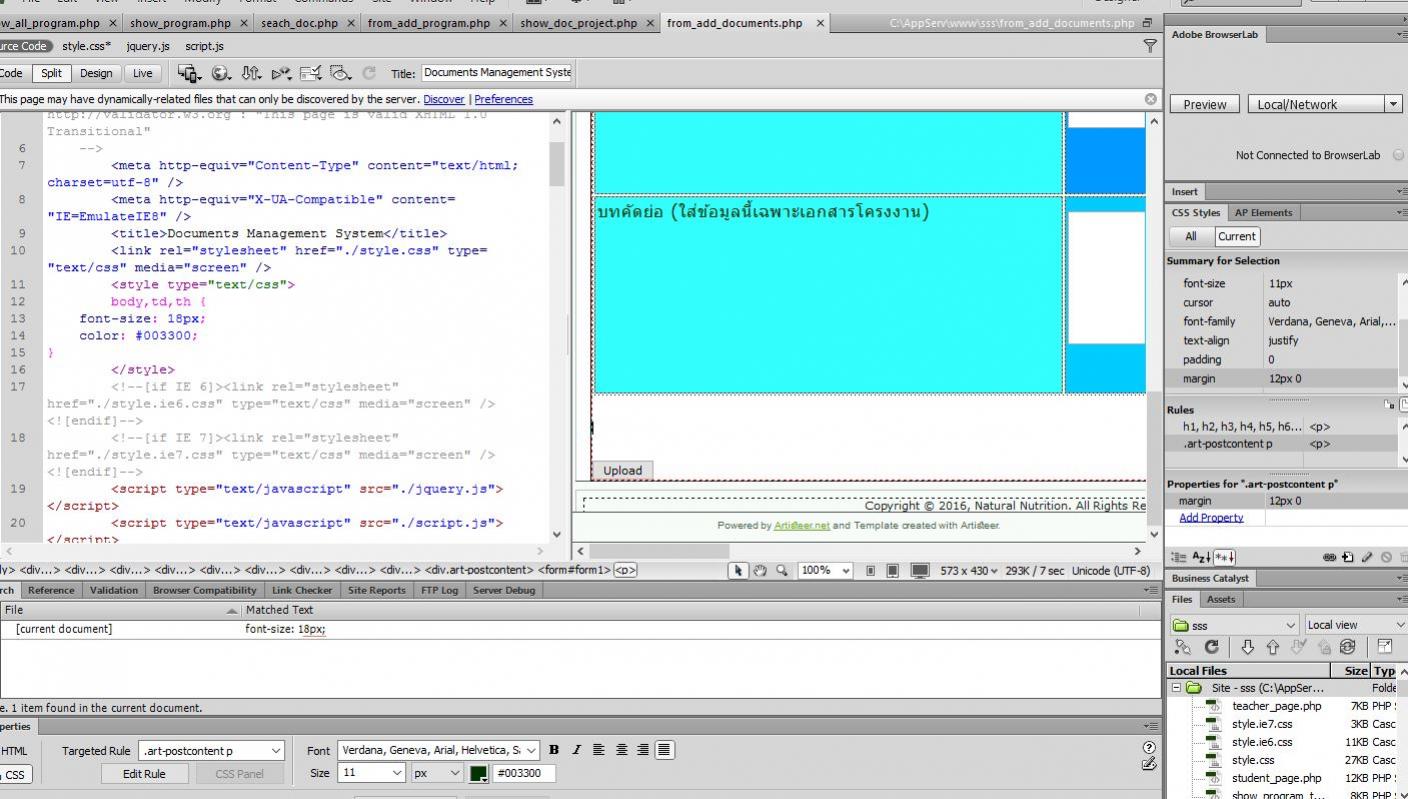Click Show Only Set Properties icon

pyautogui.click(x=1225, y=557)
